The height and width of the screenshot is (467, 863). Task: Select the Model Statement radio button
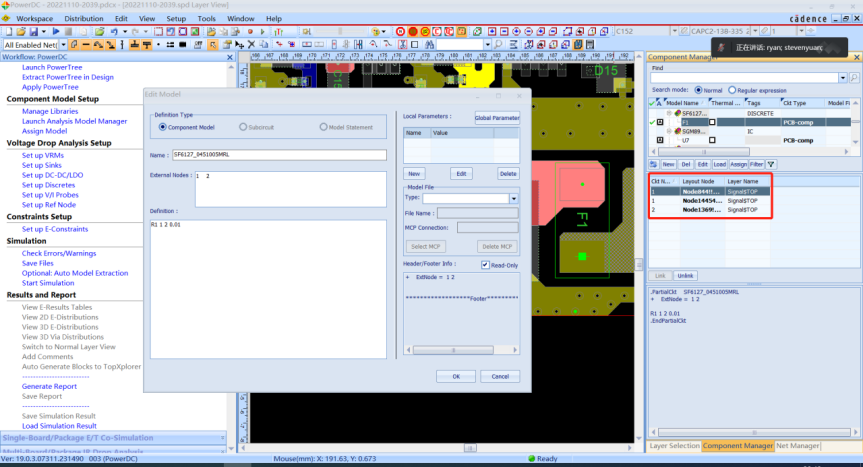pyautogui.click(x=323, y=127)
